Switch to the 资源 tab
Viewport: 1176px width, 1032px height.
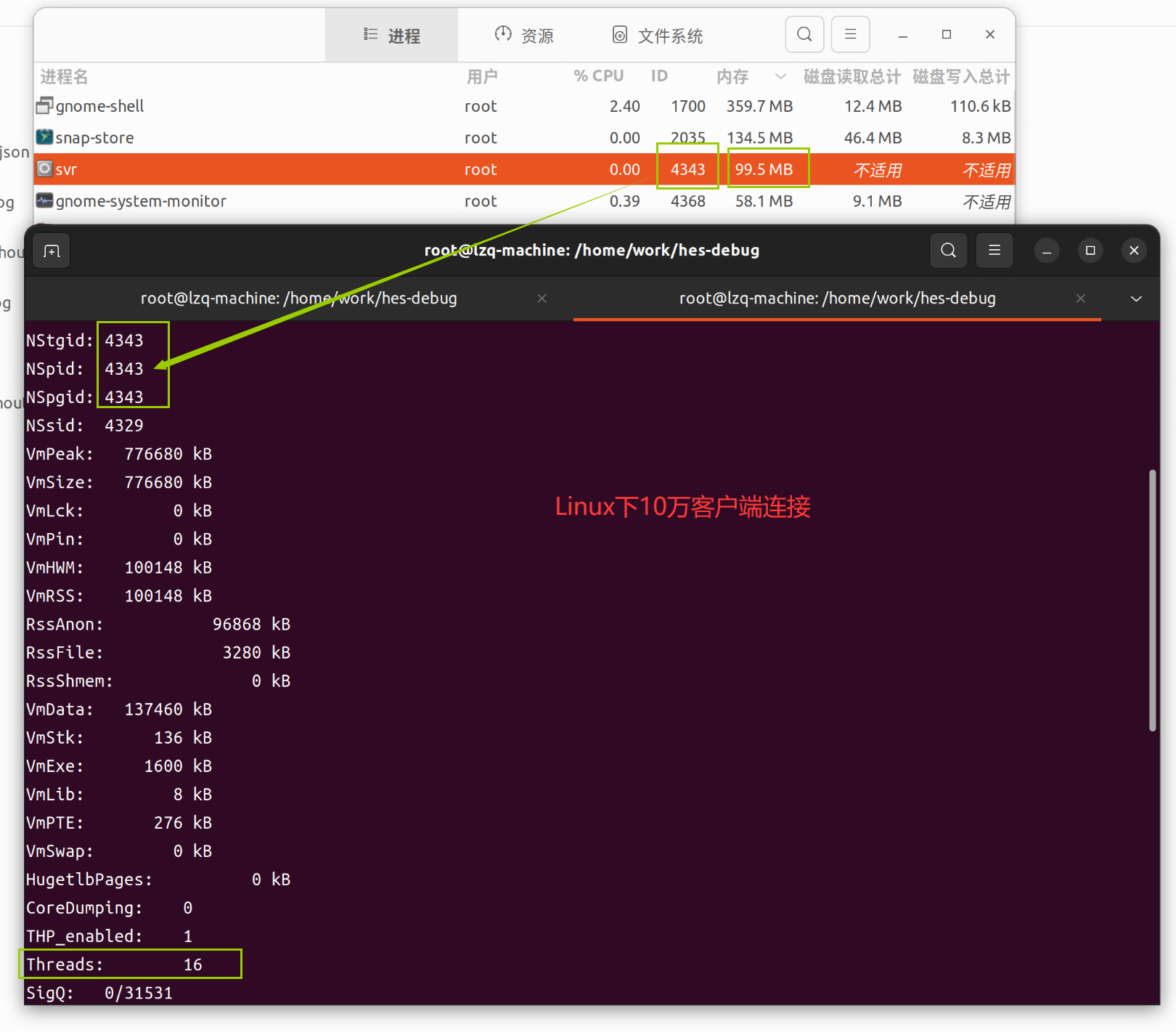525,34
